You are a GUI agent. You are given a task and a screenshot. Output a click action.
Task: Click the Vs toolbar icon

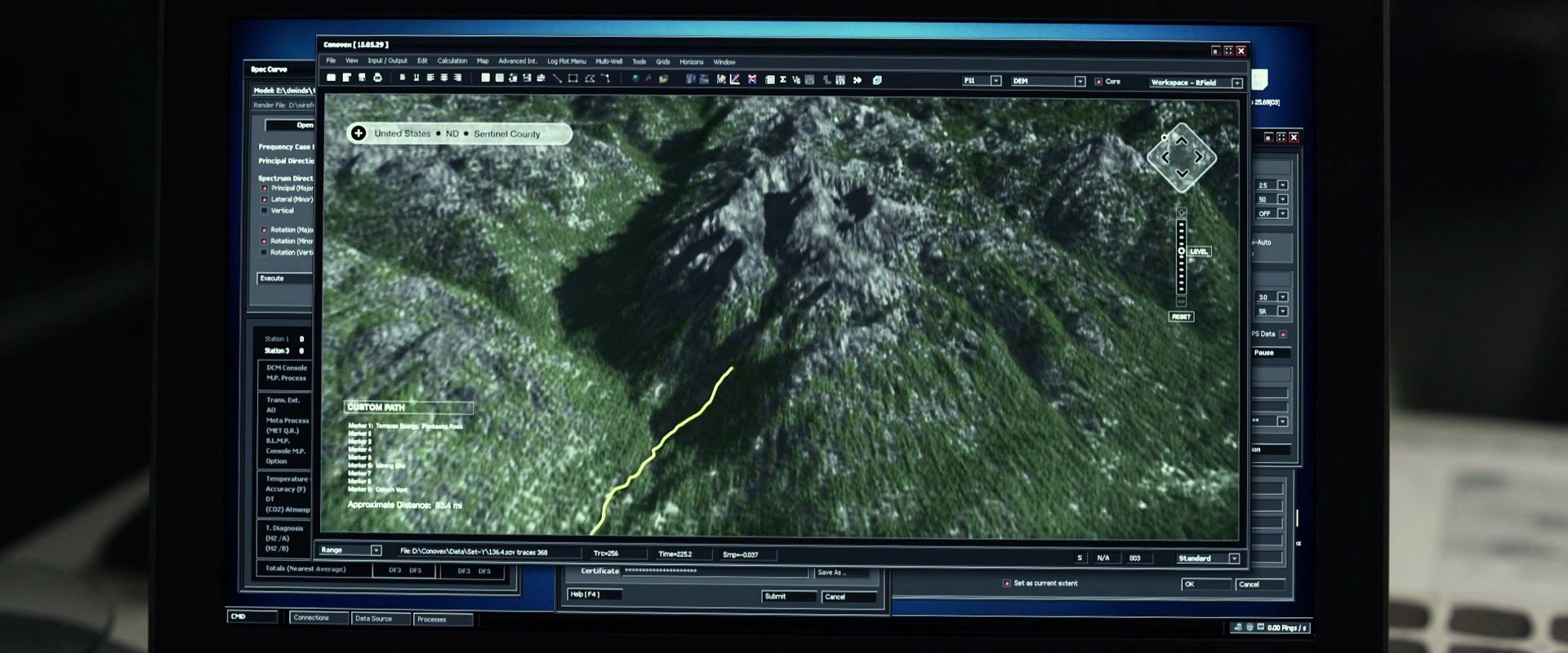(796, 80)
